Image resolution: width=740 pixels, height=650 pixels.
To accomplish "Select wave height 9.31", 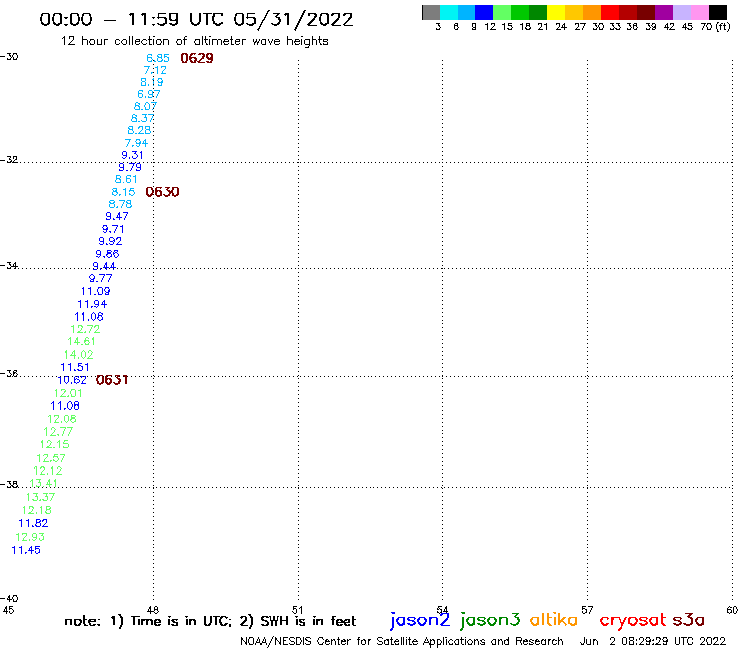I will coord(132,155).
